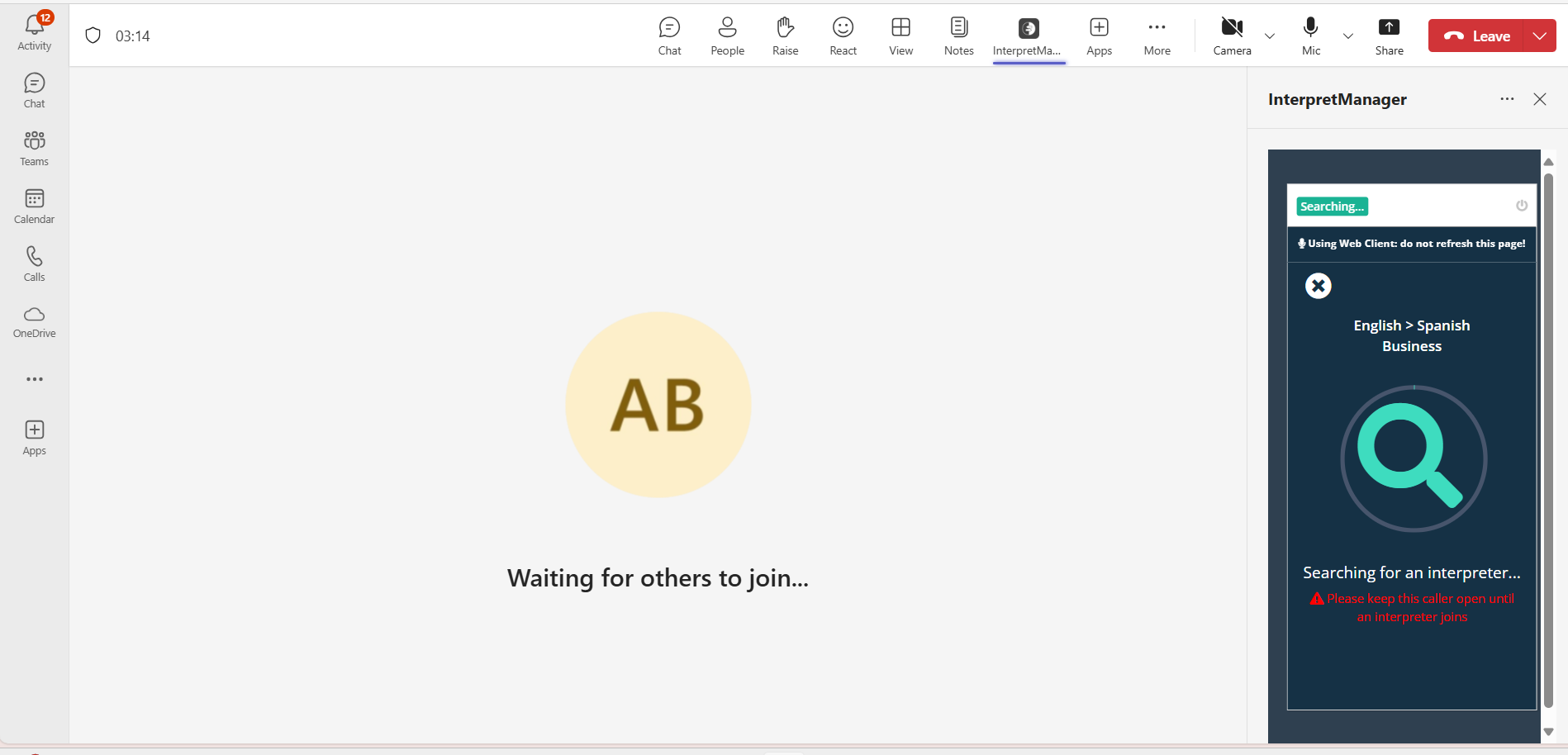The height and width of the screenshot is (755, 1568).
Task: Raise your hand in the meeting
Action: point(785,36)
